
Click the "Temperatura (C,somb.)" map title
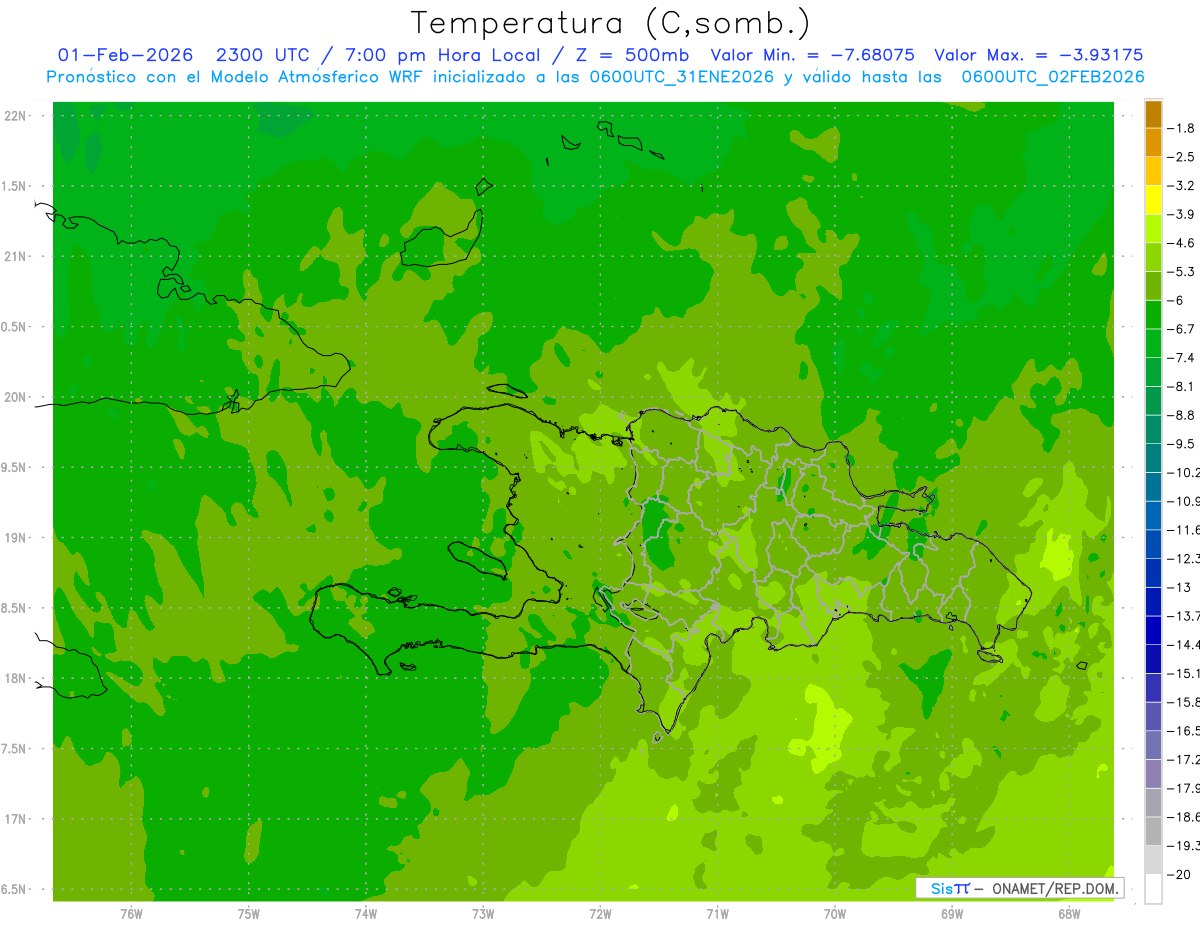pyautogui.click(x=611, y=23)
